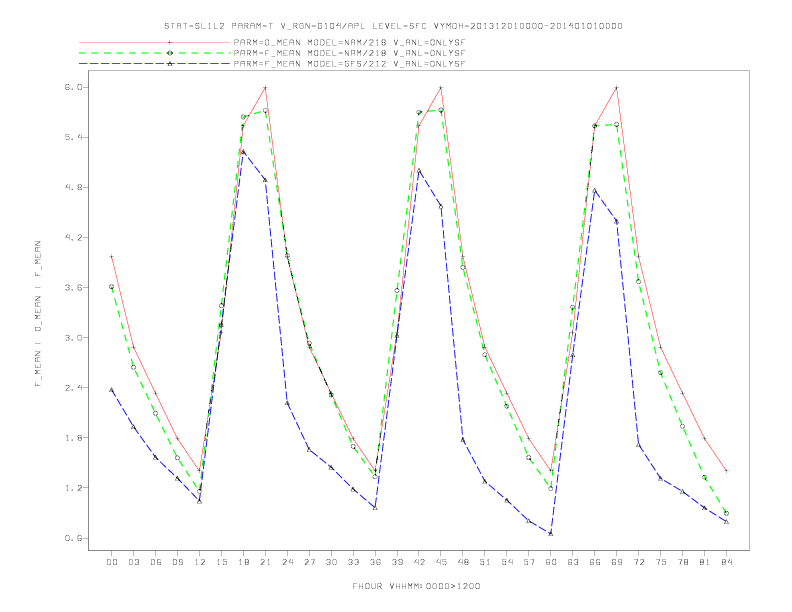The height and width of the screenshot is (612, 792).
Task: Click the x-axis tick label 72
Action: coord(638,562)
